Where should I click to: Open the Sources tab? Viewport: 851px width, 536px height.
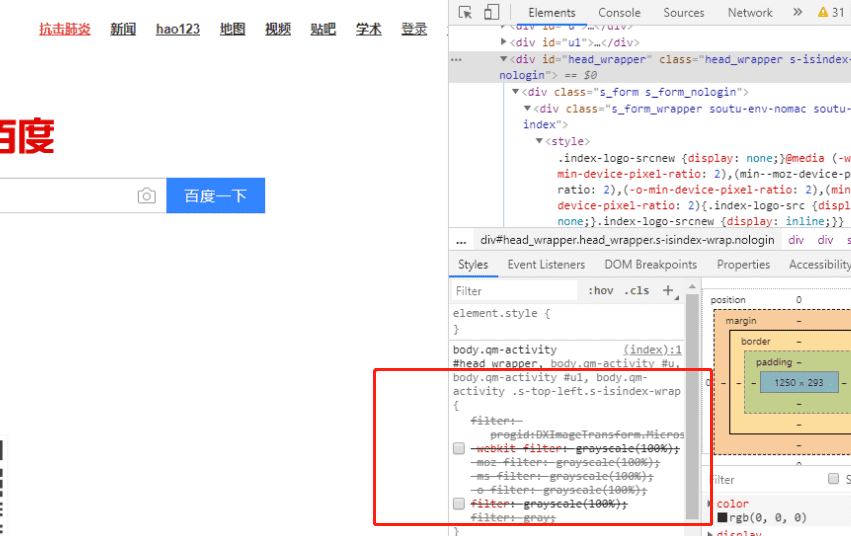pyautogui.click(x=683, y=12)
